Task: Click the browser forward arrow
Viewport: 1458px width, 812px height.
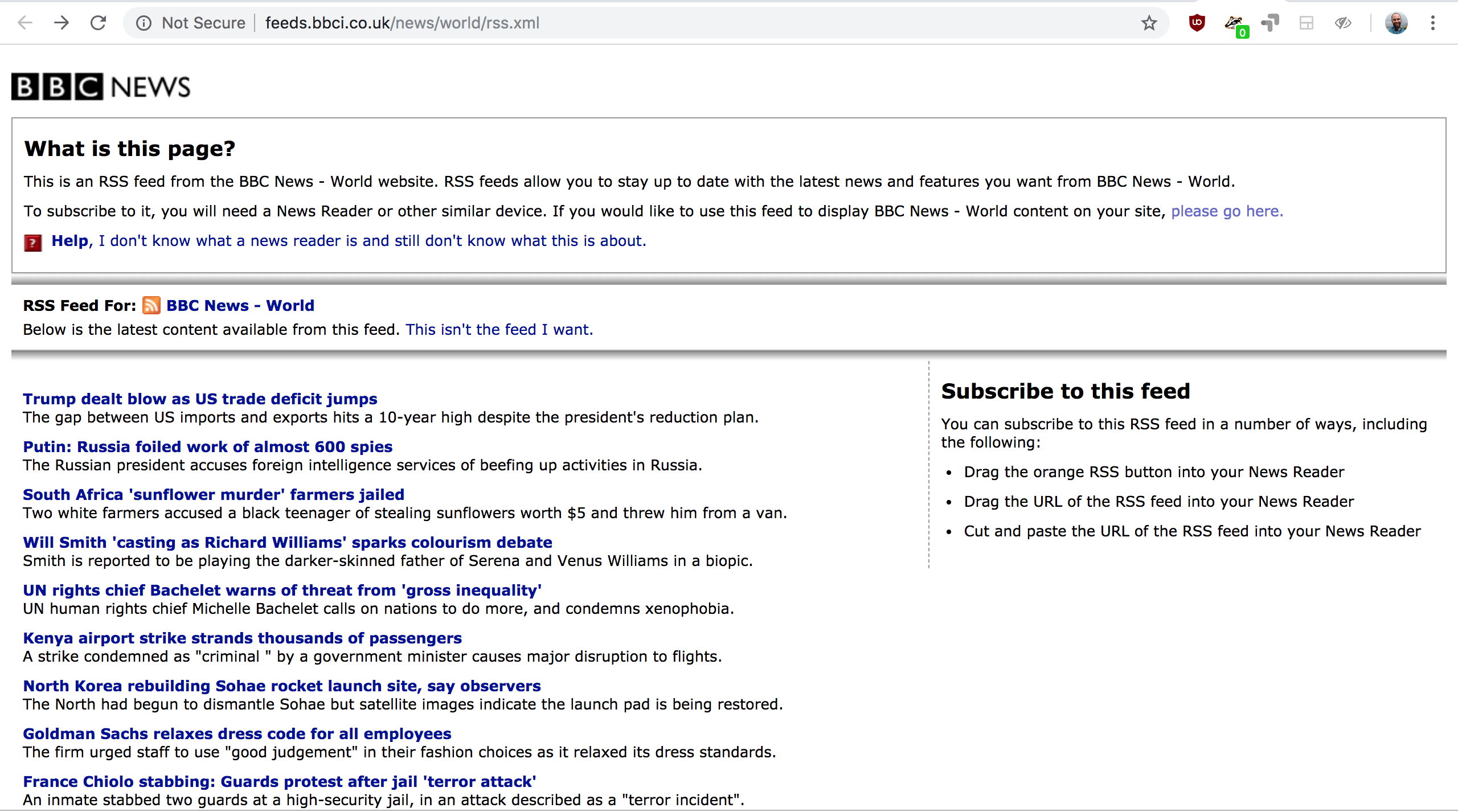Action: (62, 23)
